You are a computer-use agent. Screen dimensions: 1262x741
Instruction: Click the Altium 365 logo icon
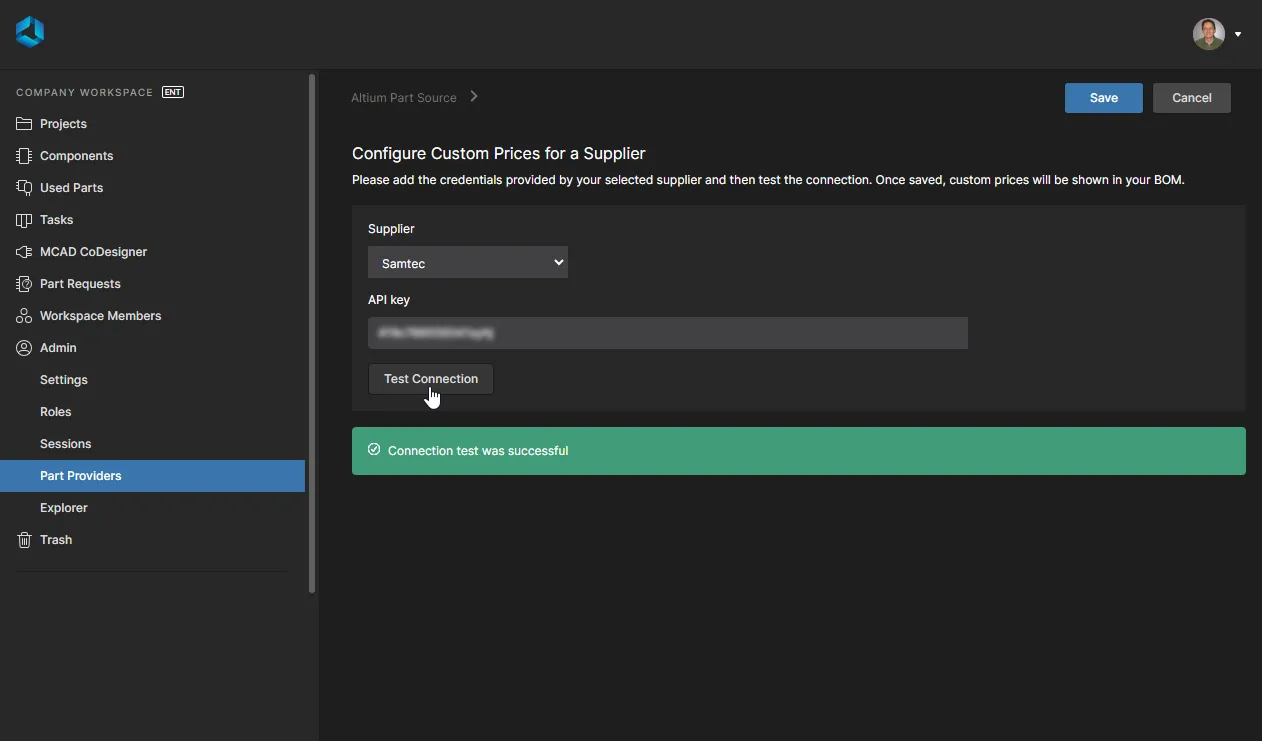[x=30, y=33]
